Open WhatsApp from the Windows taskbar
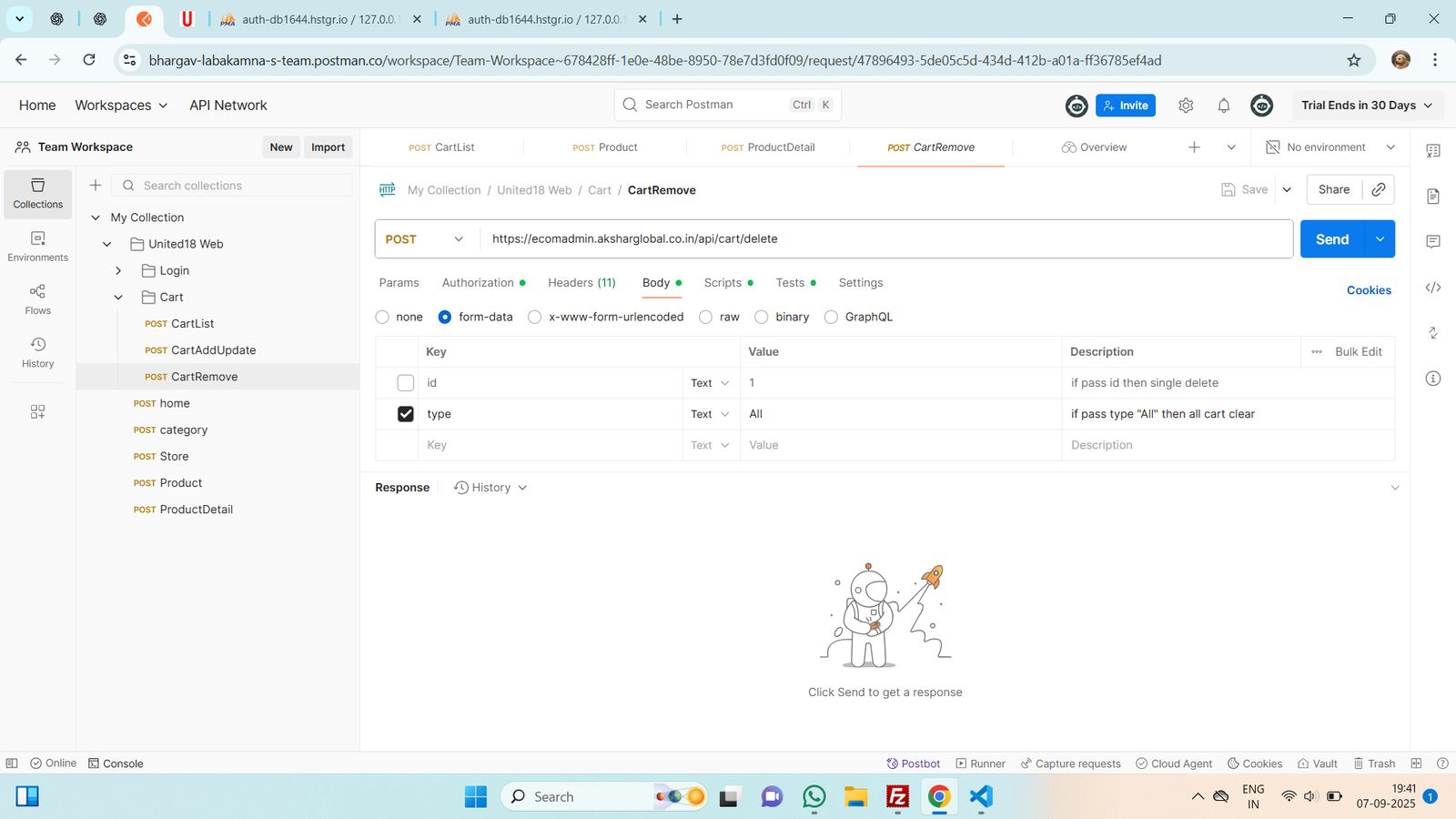 click(x=814, y=797)
